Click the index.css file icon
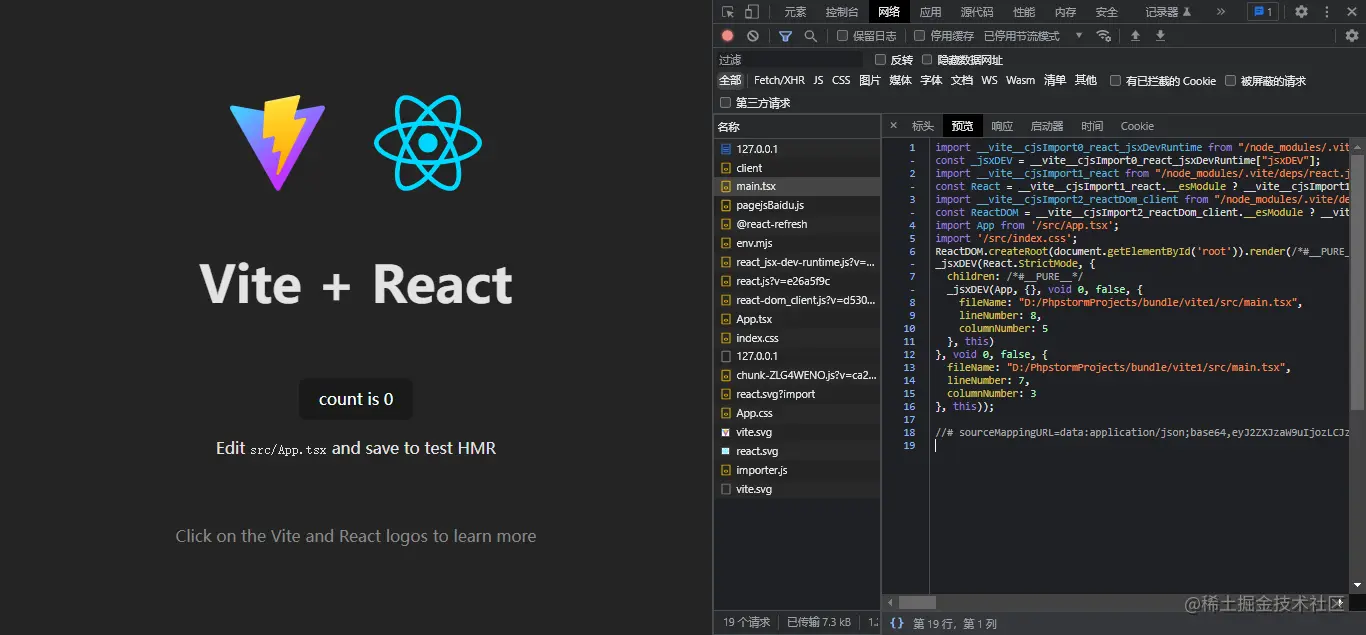 (726, 338)
